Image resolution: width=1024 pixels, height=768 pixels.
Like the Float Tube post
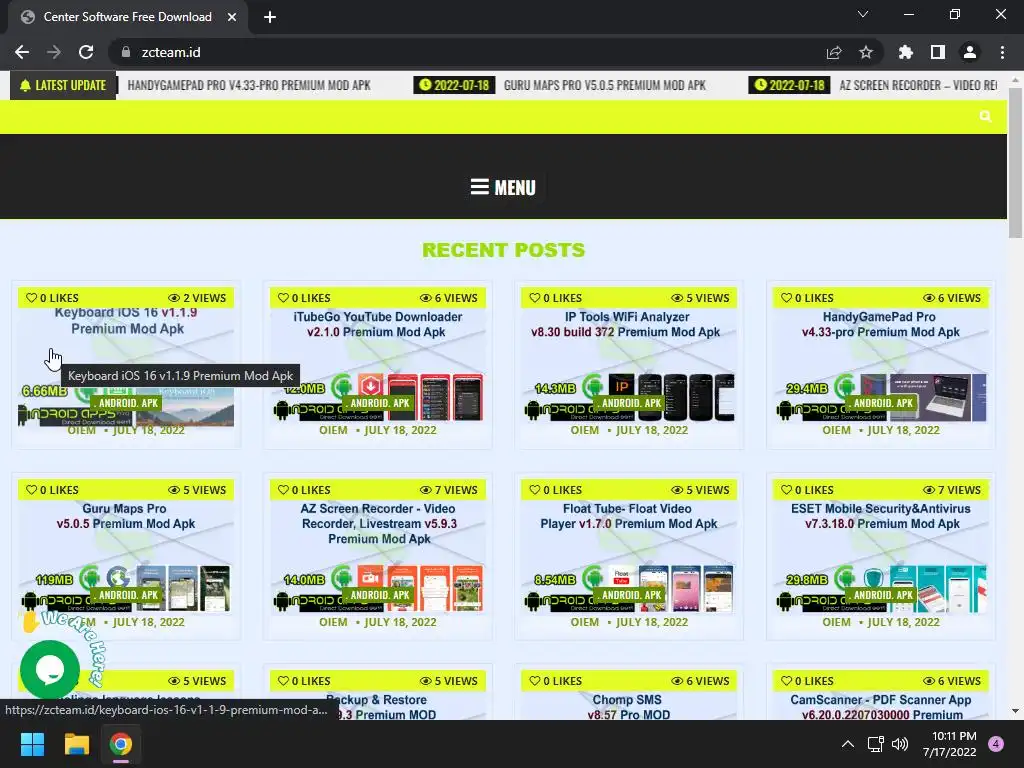tap(556, 490)
